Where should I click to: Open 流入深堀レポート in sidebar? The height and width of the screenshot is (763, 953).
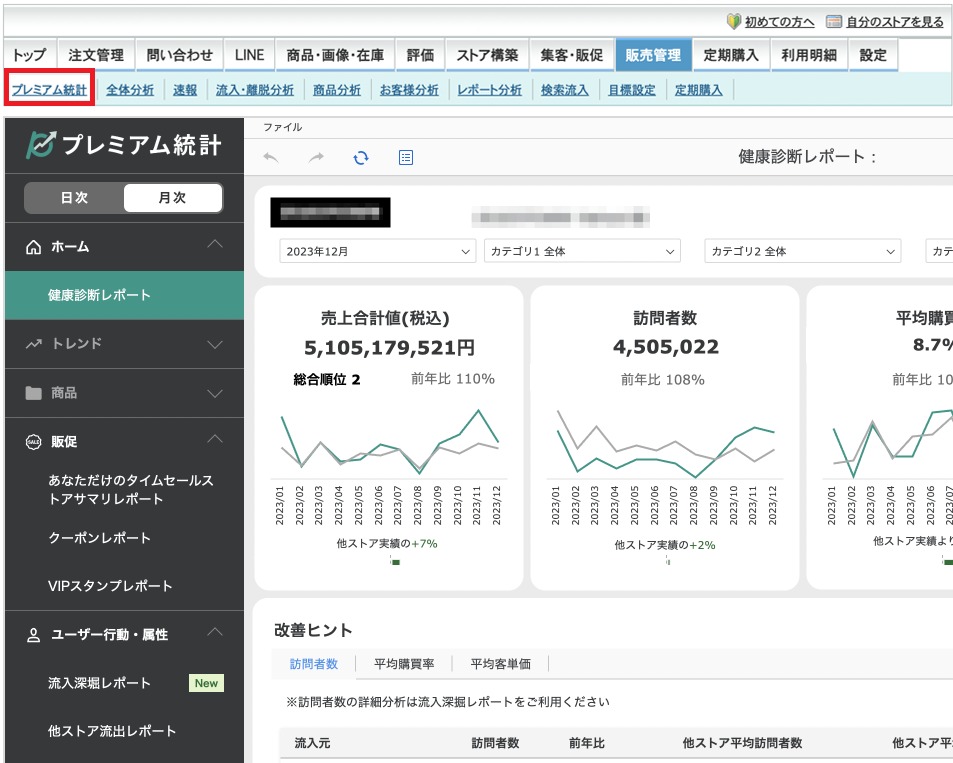(100, 683)
